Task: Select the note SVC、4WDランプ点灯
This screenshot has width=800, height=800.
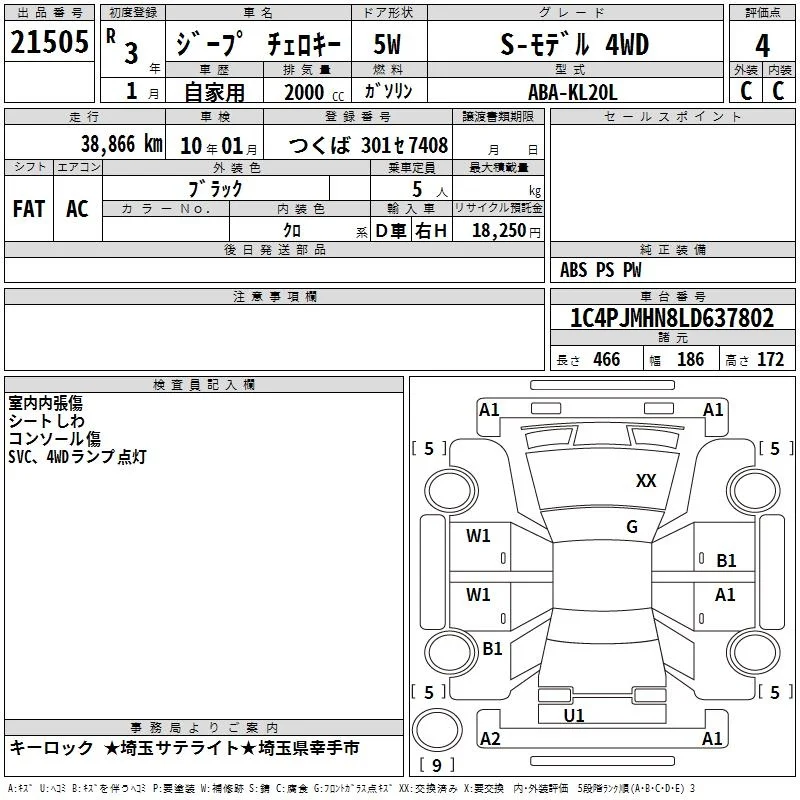Action: (x=78, y=457)
